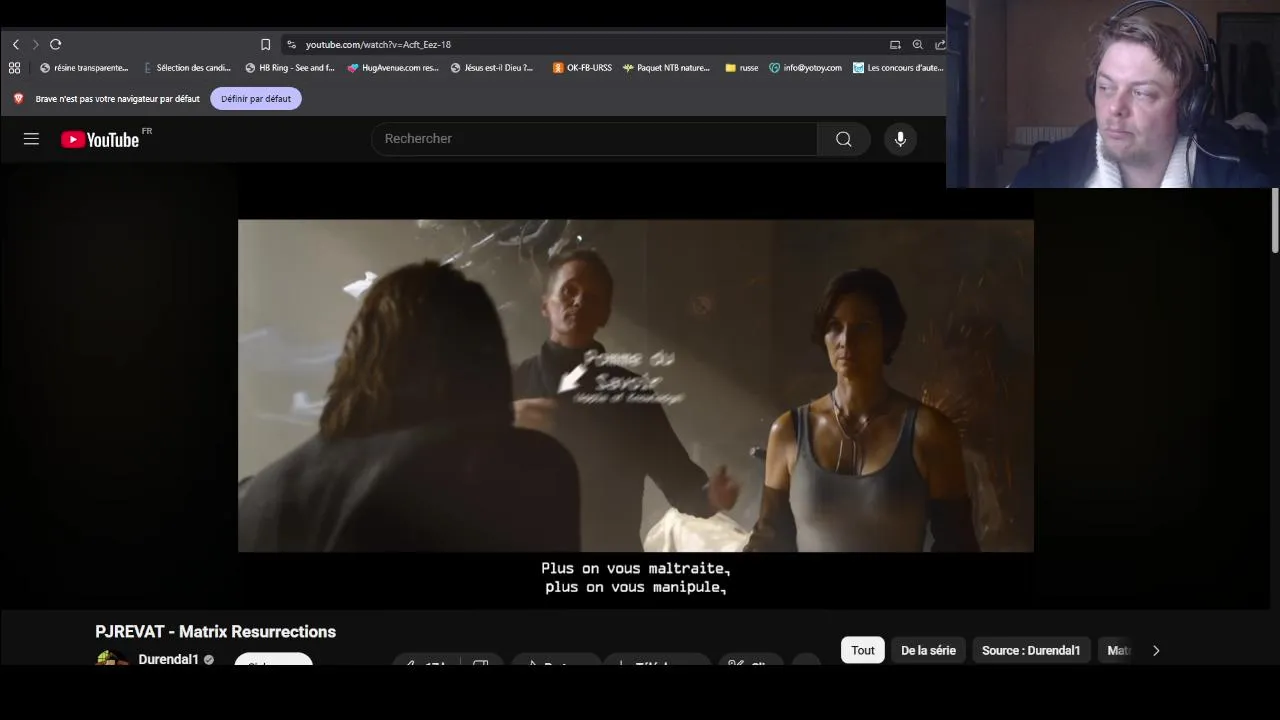Viewport: 1280px width, 720px height.
Task: Open the 'Sélection des candi...' bookmark
Action: pyautogui.click(x=188, y=68)
